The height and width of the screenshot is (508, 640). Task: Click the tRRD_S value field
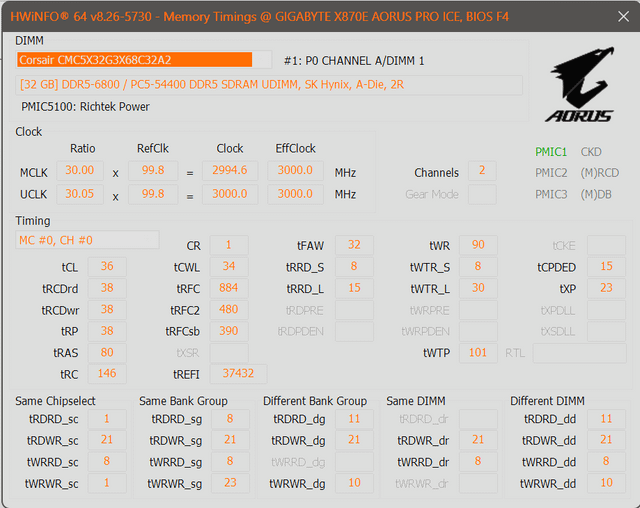(x=354, y=266)
